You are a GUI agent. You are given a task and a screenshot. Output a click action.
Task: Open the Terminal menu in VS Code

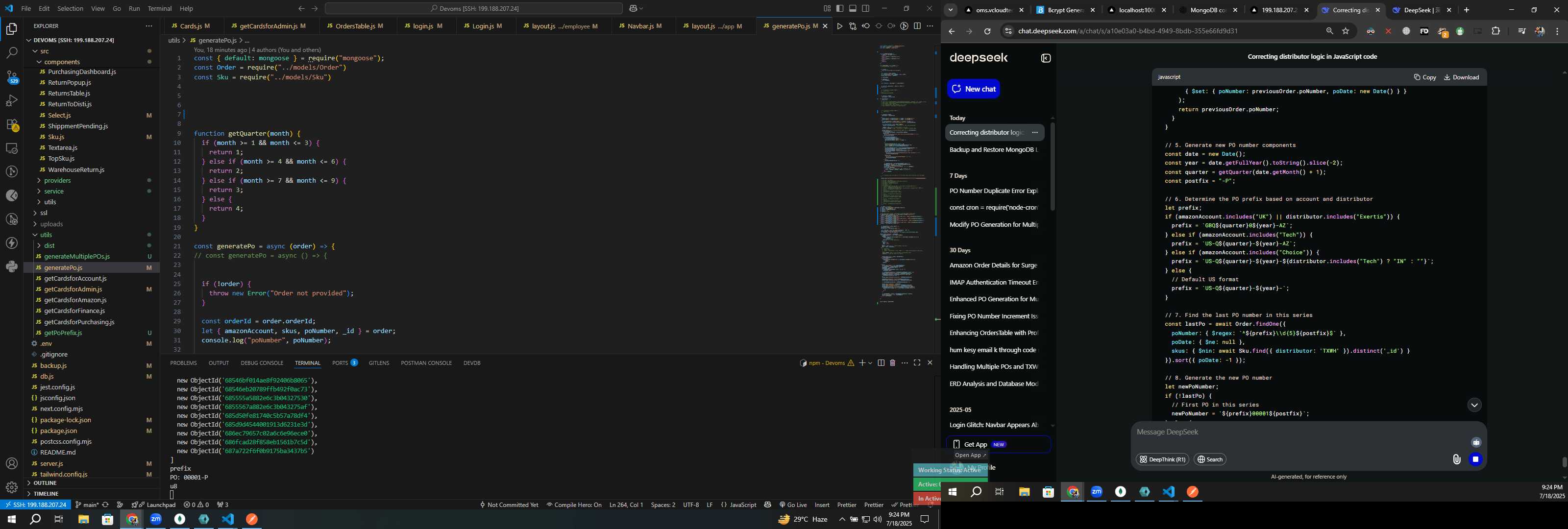pyautogui.click(x=159, y=8)
